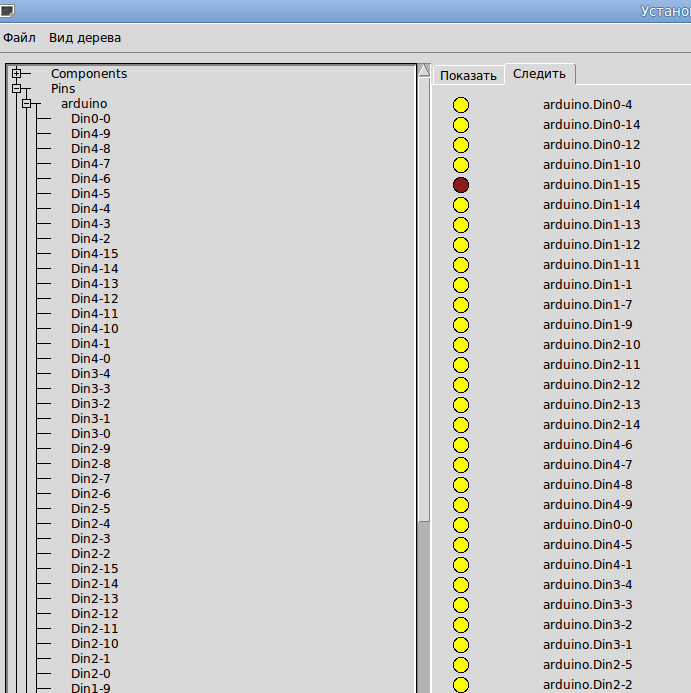The image size is (691, 693).
Task: Select Din4-10 in the pin tree
Action: pos(95,328)
